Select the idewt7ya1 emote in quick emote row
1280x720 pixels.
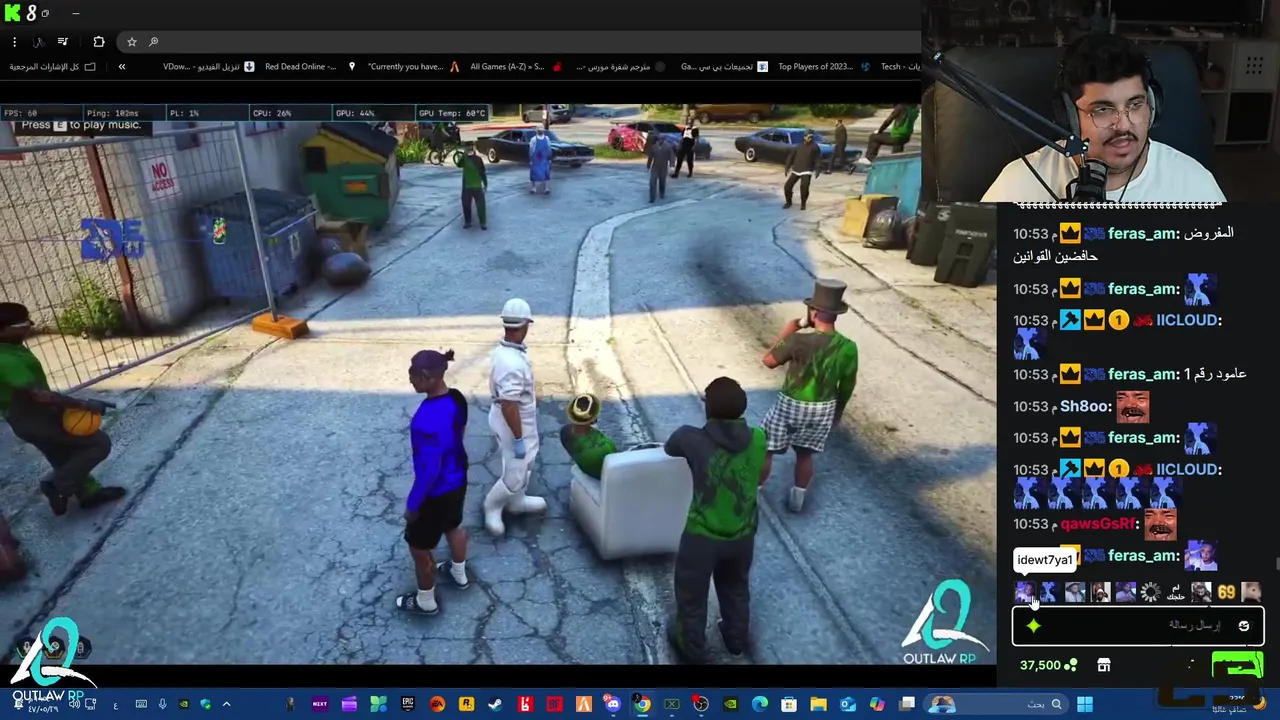pos(1025,592)
